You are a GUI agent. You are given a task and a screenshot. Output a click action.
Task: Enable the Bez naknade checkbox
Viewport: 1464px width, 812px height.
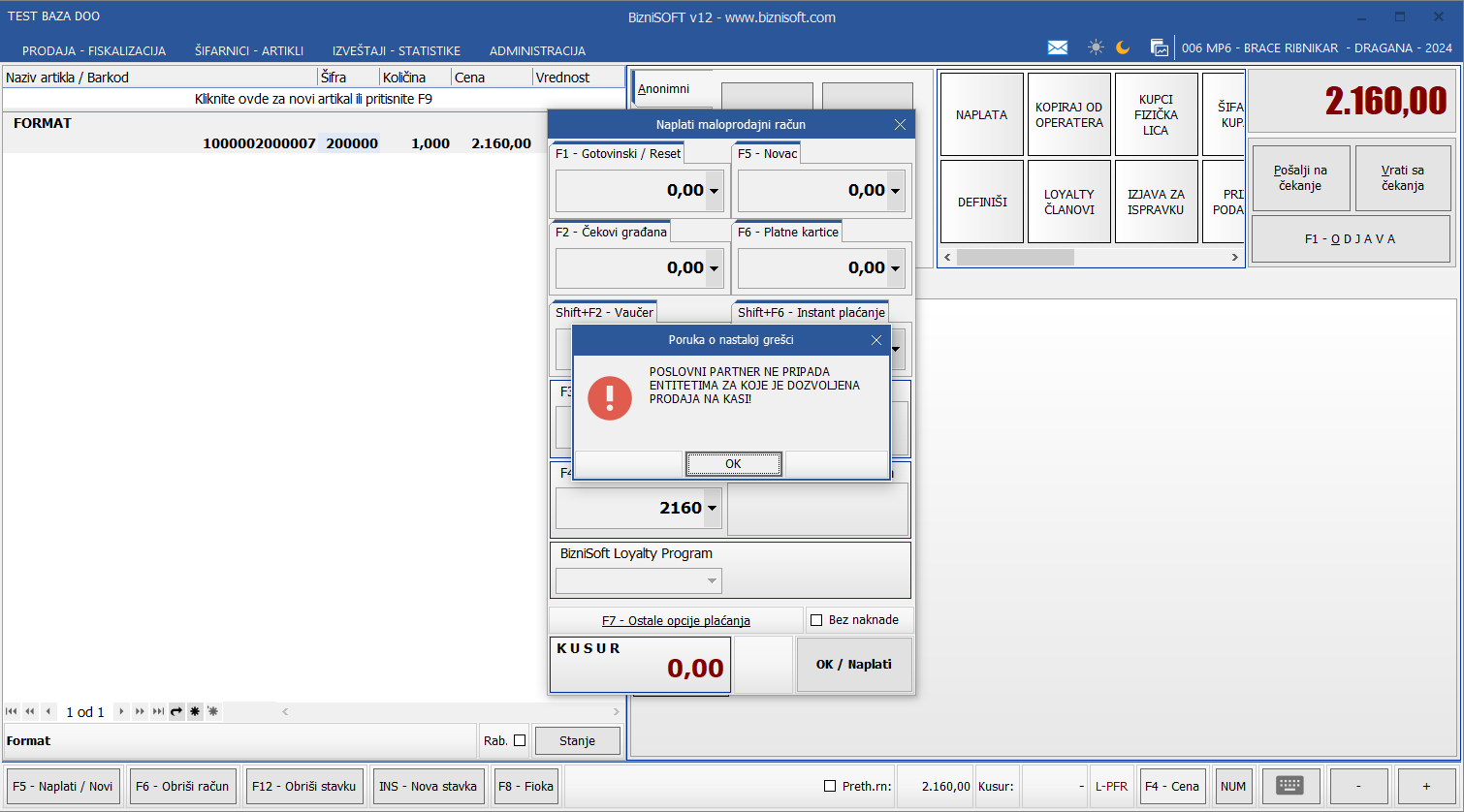pyautogui.click(x=816, y=620)
